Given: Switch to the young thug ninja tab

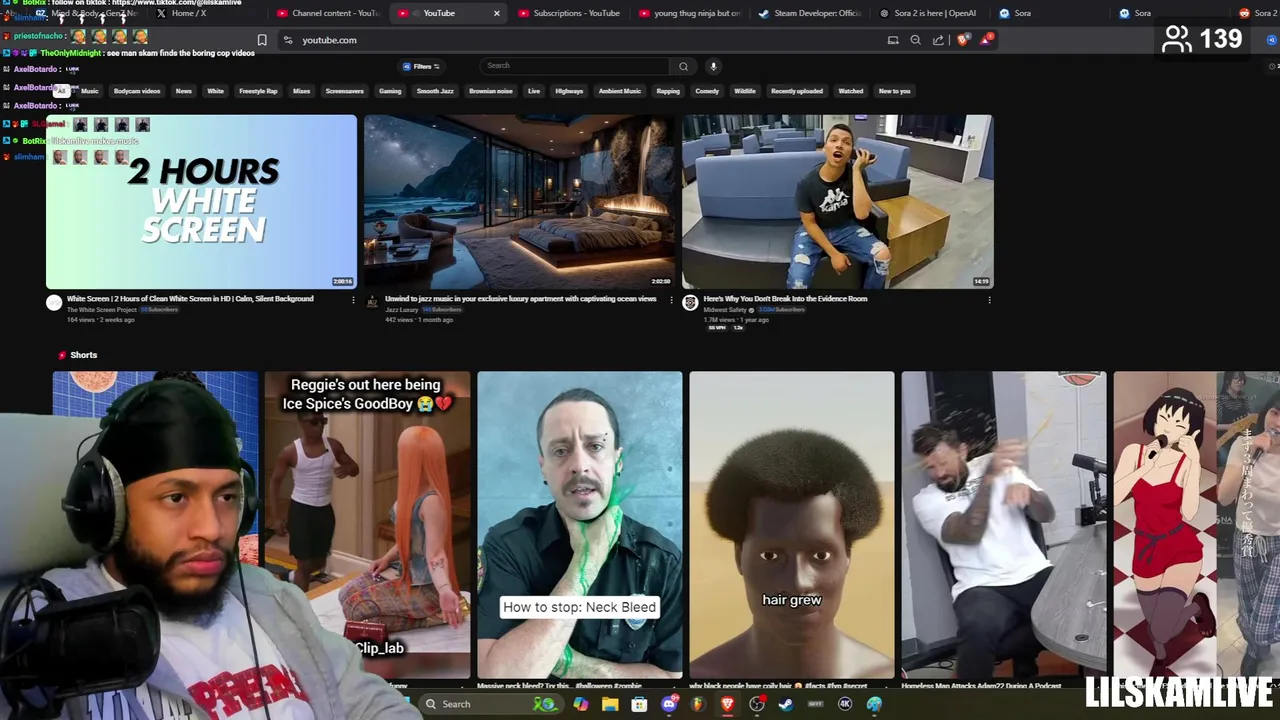Looking at the screenshot, I should pos(690,13).
